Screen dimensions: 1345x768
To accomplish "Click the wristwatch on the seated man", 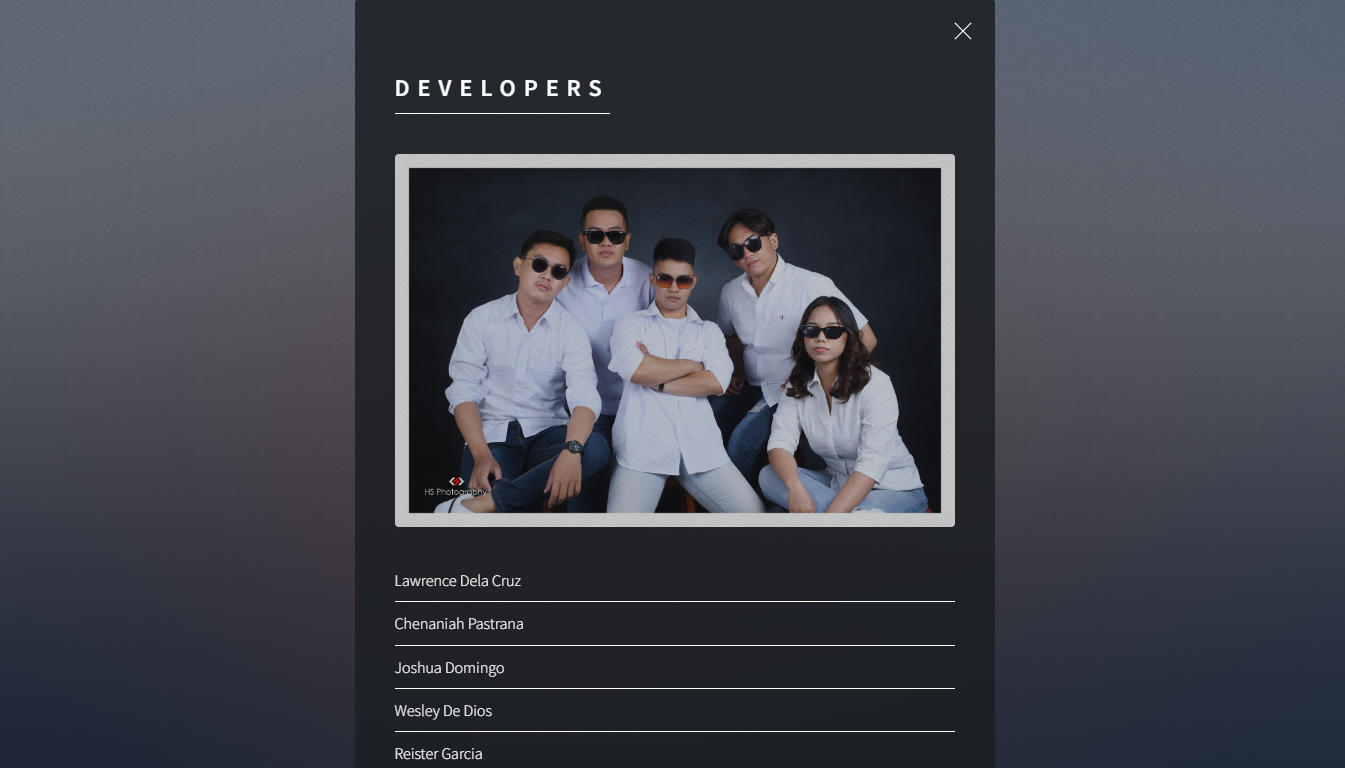I will click(x=573, y=447).
